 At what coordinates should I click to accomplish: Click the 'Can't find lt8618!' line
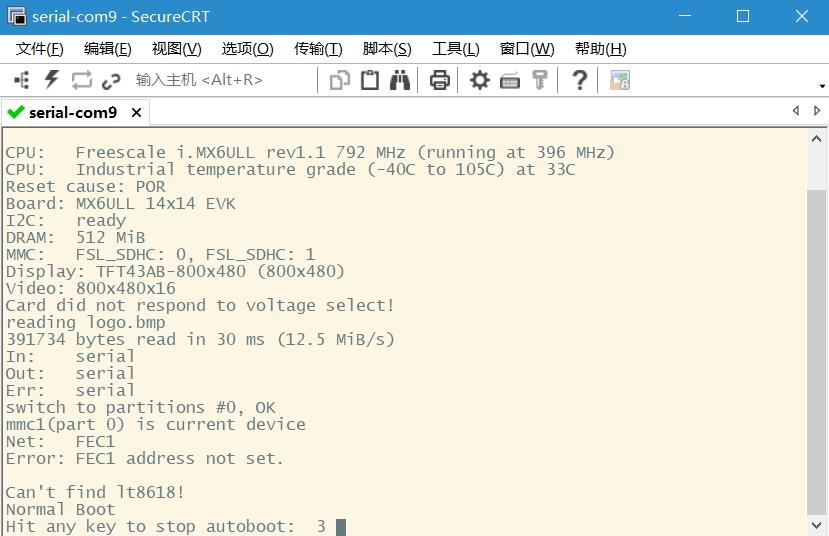tap(95, 492)
